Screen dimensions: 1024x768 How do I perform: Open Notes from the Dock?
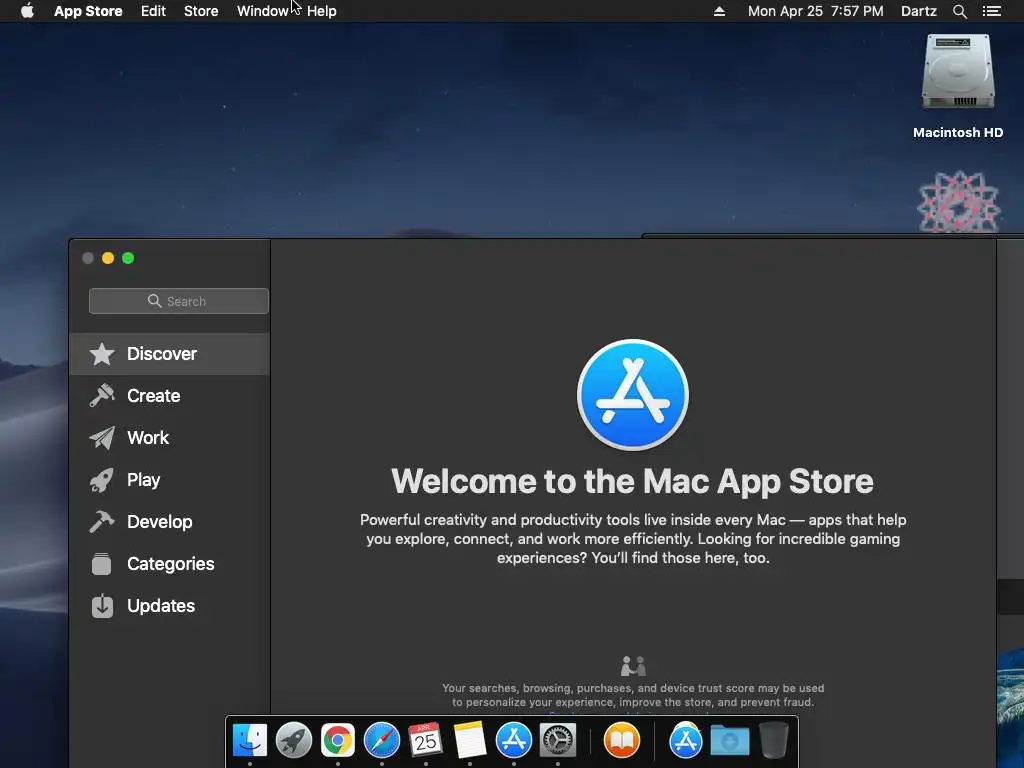pyautogui.click(x=470, y=741)
